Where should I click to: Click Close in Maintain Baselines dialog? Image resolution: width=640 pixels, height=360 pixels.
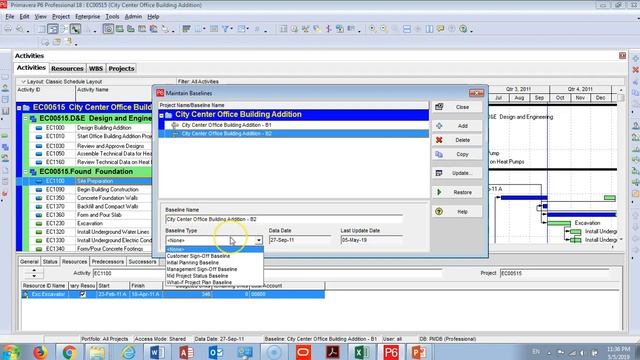pos(457,107)
